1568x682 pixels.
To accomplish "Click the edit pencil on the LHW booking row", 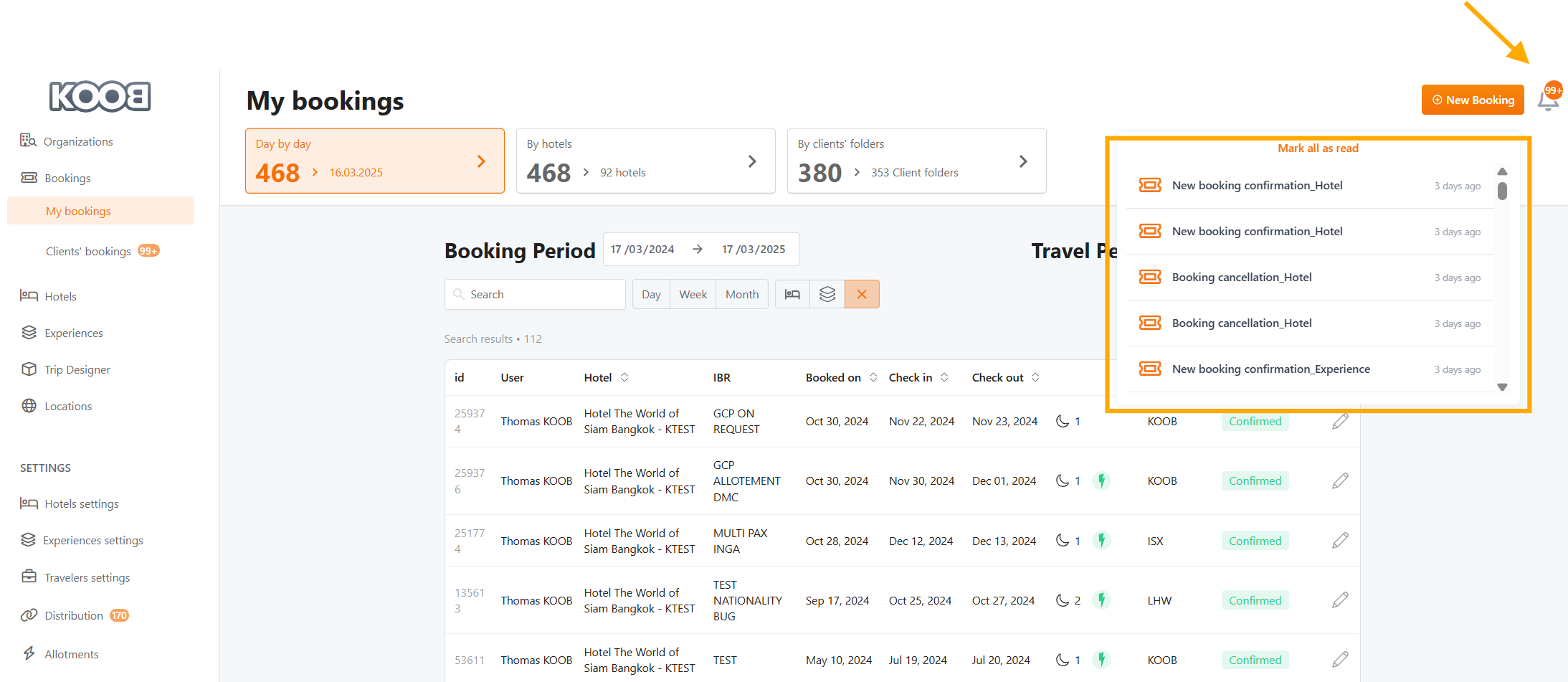I will [1340, 600].
